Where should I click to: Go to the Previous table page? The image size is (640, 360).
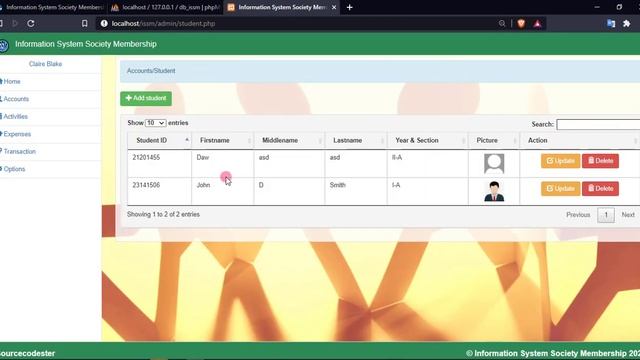(x=578, y=215)
